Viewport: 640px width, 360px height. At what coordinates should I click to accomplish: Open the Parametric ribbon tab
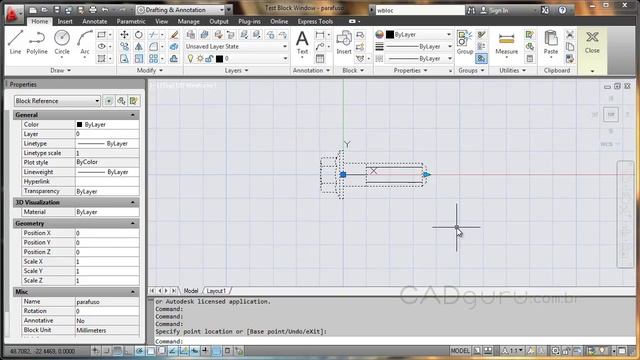131,21
